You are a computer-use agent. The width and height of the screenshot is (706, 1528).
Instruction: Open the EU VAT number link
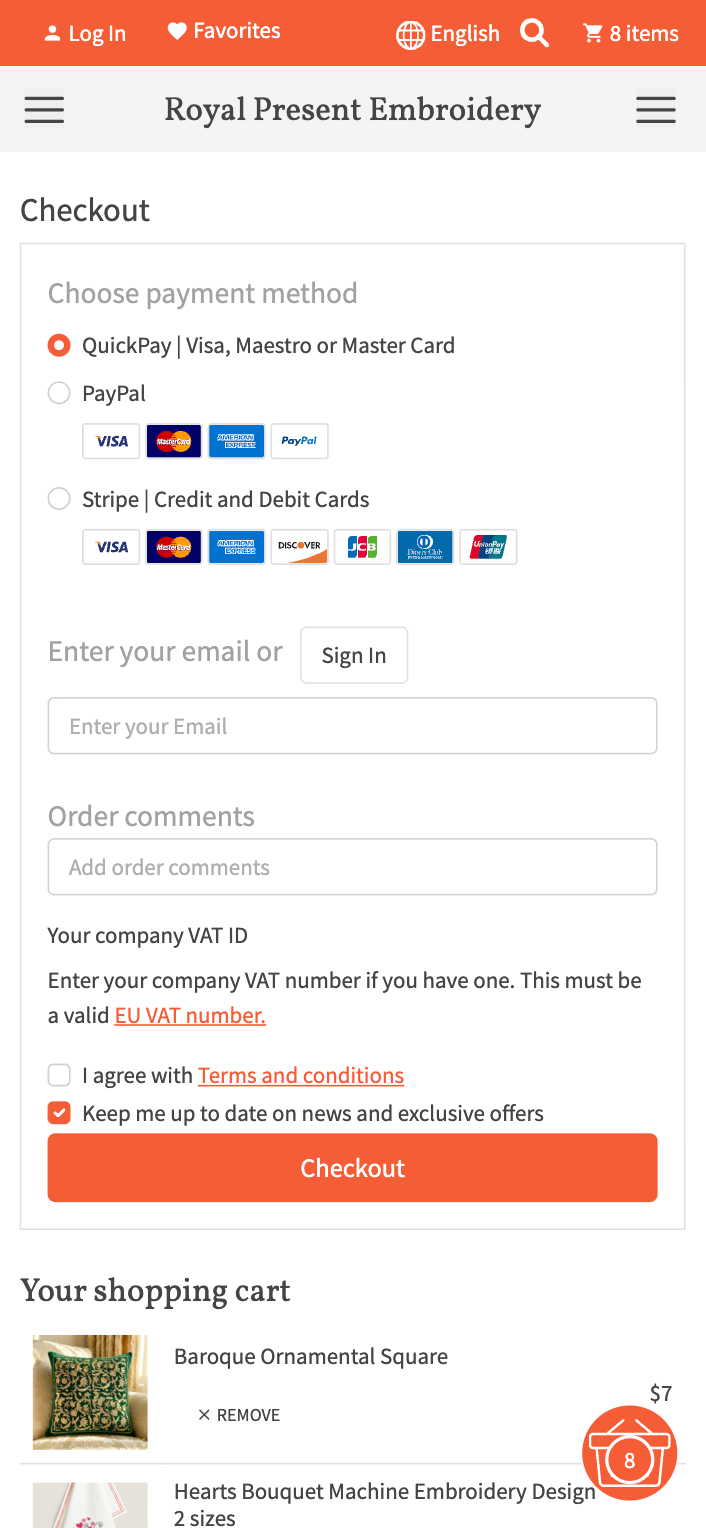point(190,1016)
